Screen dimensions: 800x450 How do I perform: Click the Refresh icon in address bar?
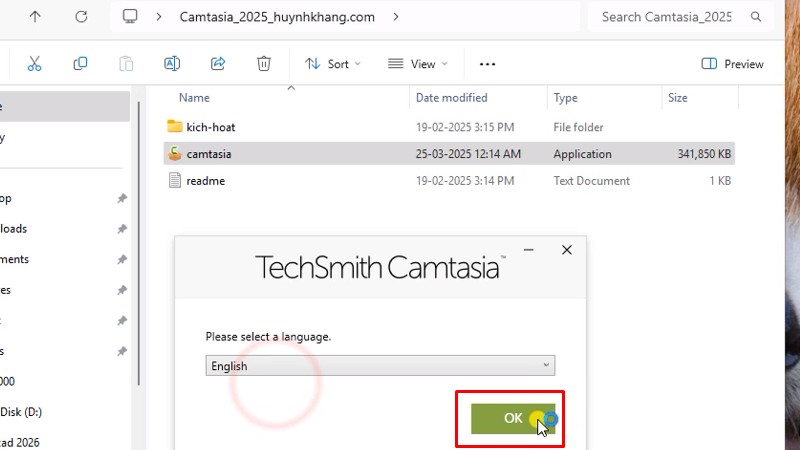[x=81, y=17]
